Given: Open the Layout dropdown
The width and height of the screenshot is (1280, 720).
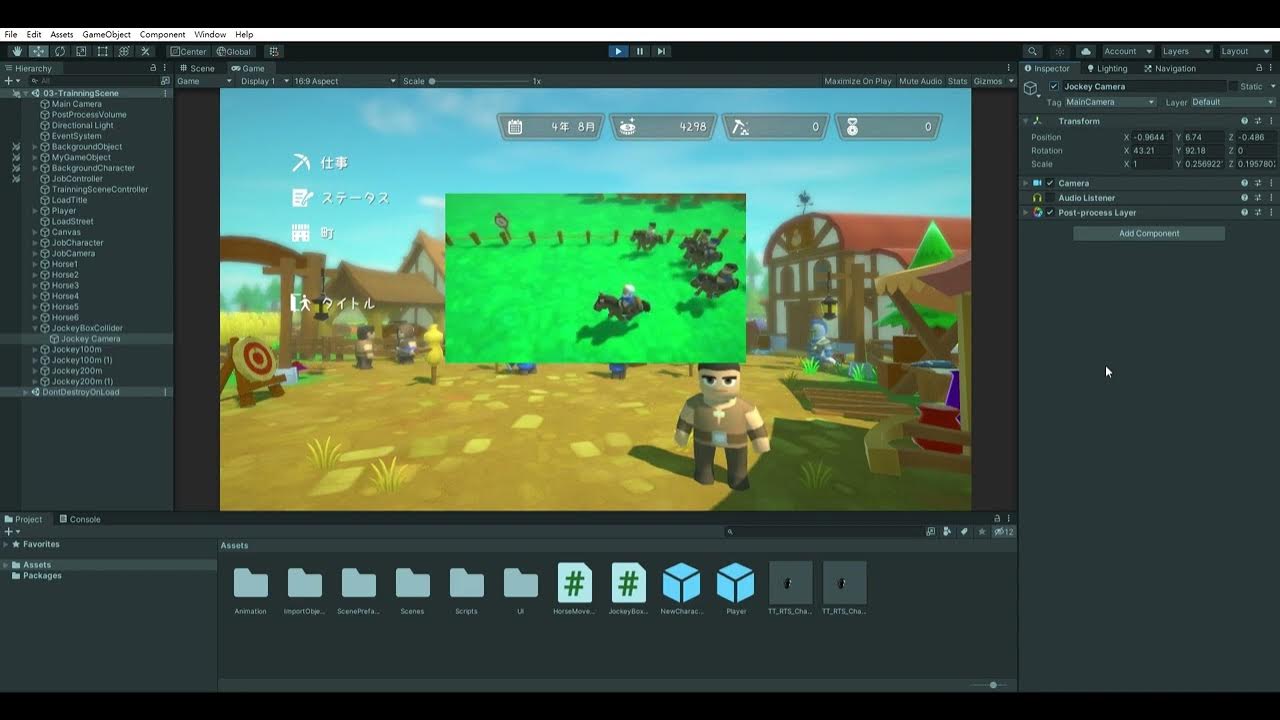Looking at the screenshot, I should coord(1245,51).
